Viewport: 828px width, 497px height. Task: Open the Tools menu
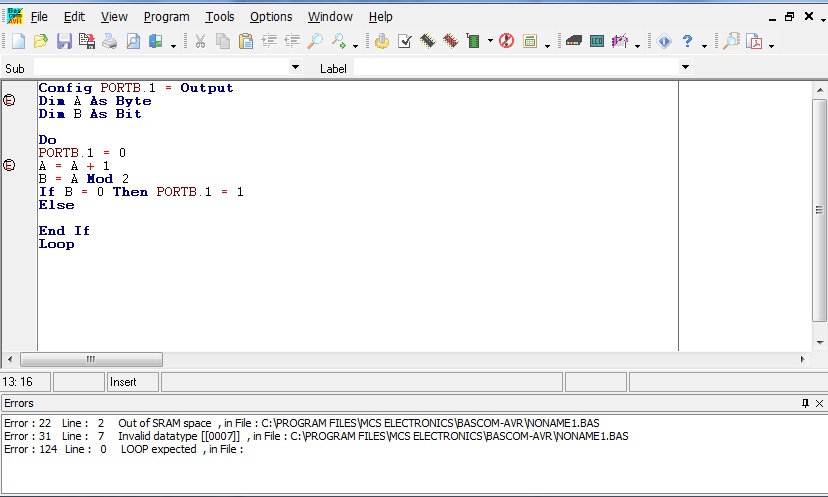[220, 17]
